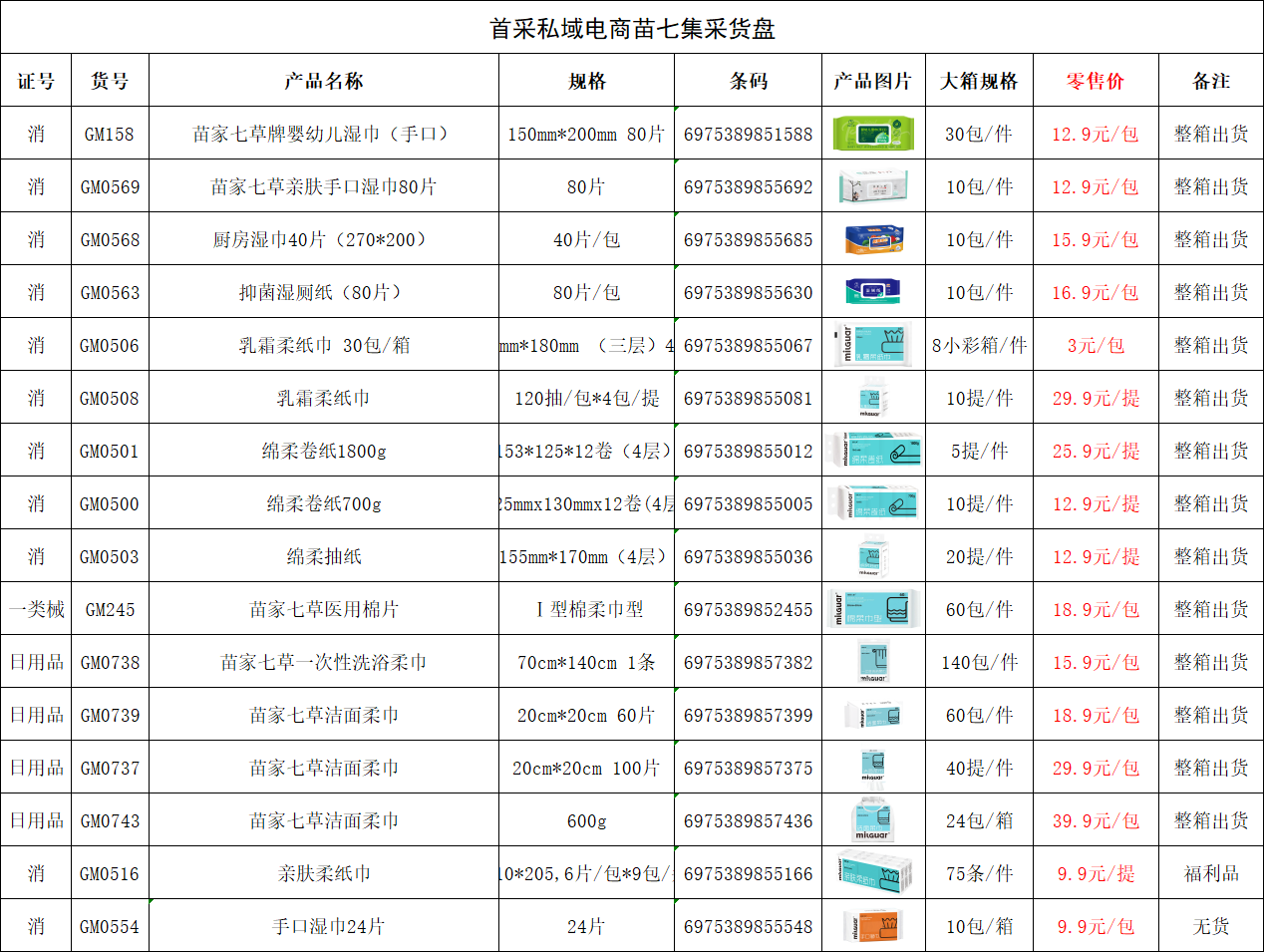The width and height of the screenshot is (1264, 952).
Task: Select the 乳霜柔纸巾 30包/箱 cell
Action: point(324,345)
